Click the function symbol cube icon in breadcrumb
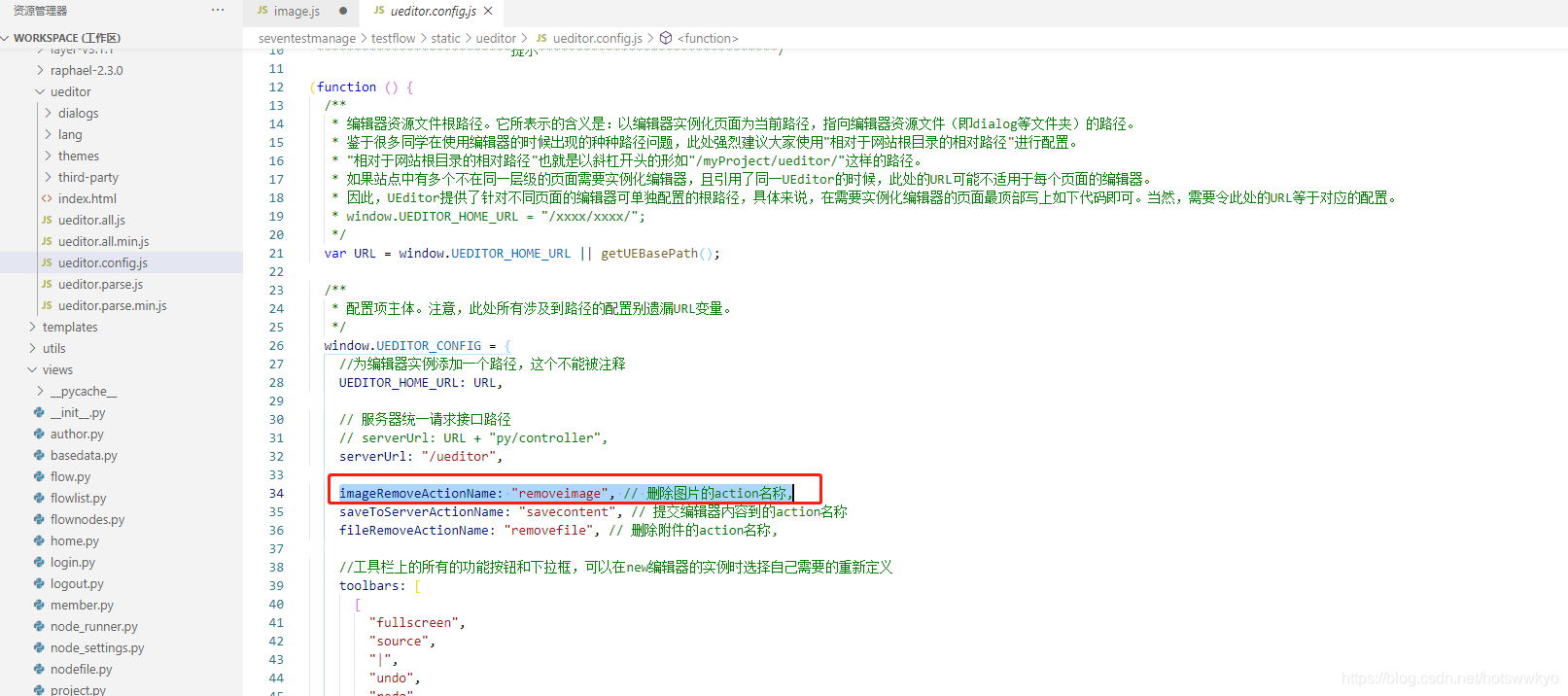Image resolution: width=1568 pixels, height=696 pixels. [x=666, y=38]
